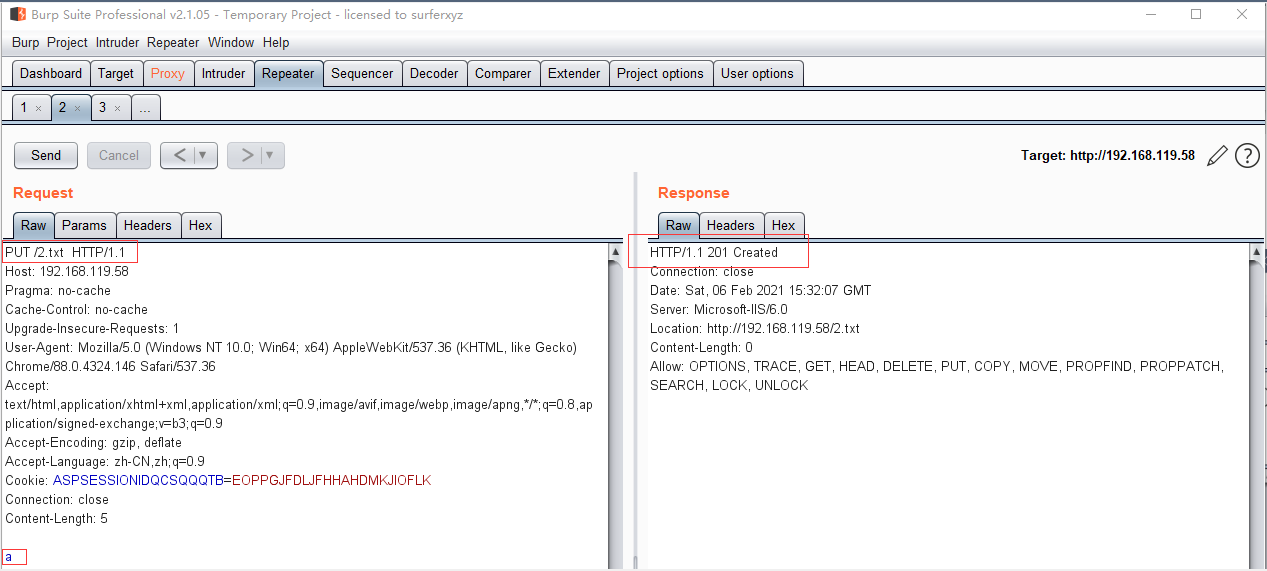Open the Repeater menu
This screenshot has width=1267, height=571.
click(173, 42)
